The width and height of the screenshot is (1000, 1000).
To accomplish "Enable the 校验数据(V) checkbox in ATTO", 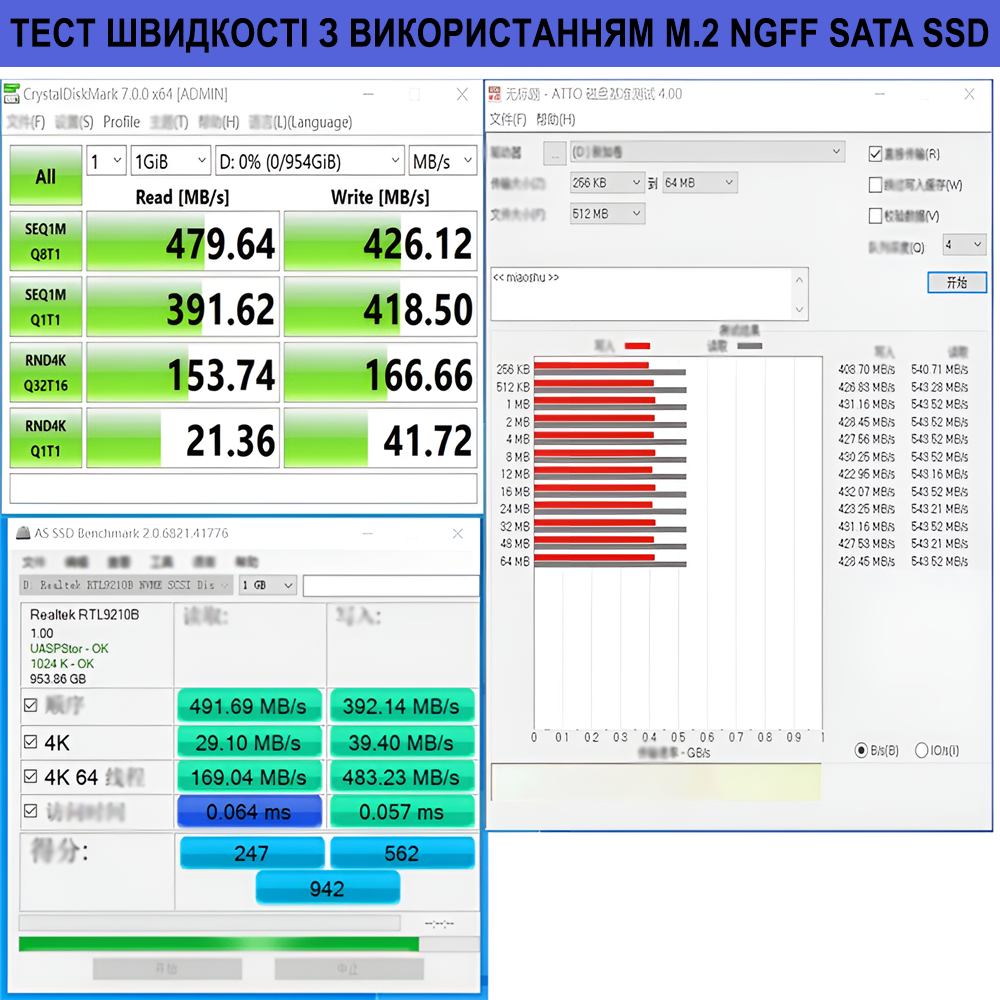I will 874,215.
